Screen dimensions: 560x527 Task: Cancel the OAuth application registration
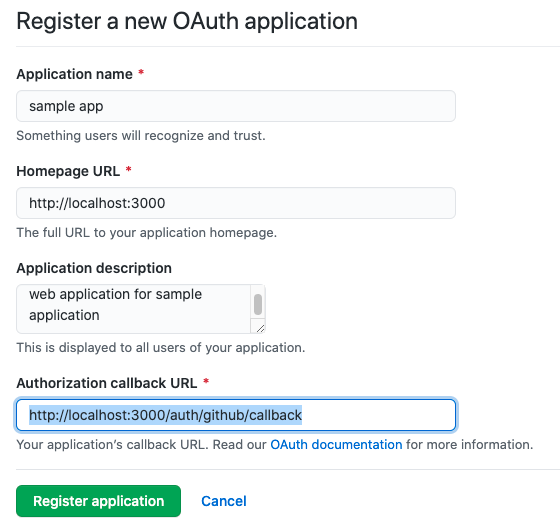point(224,501)
